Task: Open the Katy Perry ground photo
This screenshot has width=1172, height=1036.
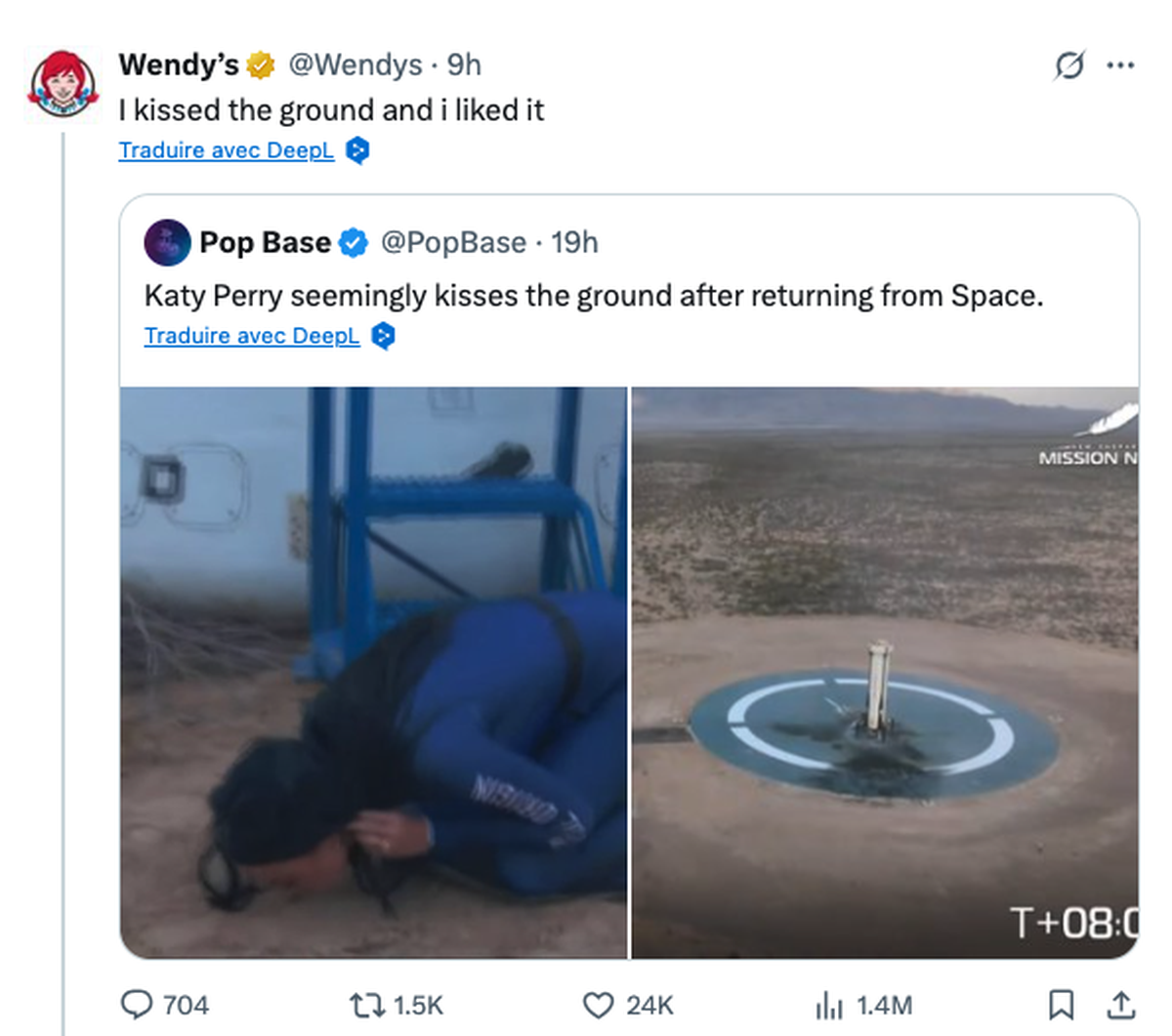Action: point(373,673)
